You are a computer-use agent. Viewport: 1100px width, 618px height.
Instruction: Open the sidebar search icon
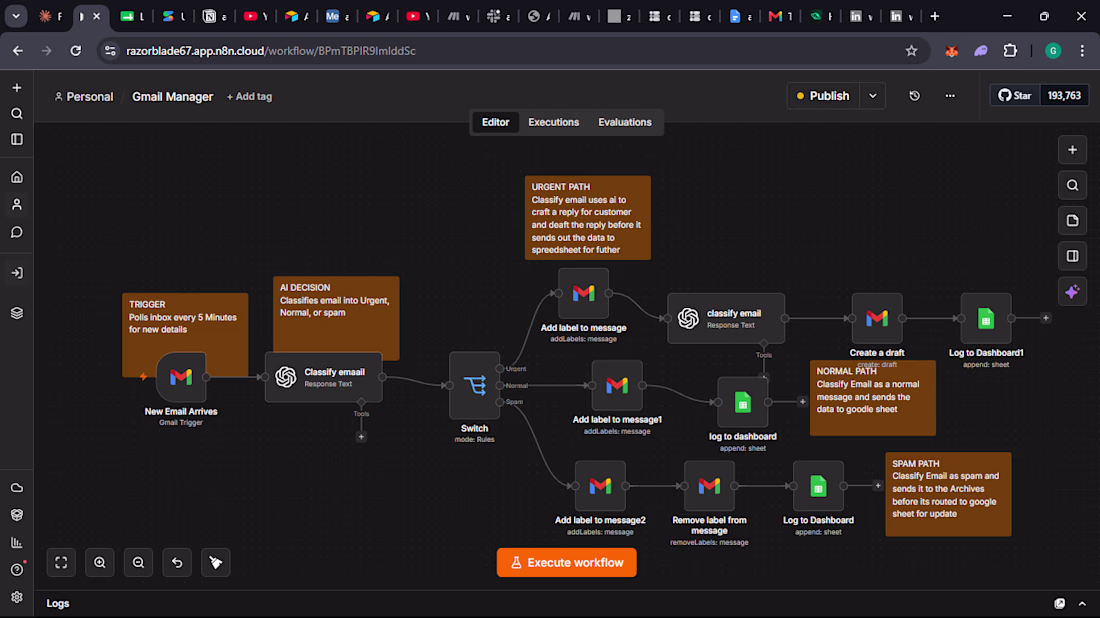(17, 114)
